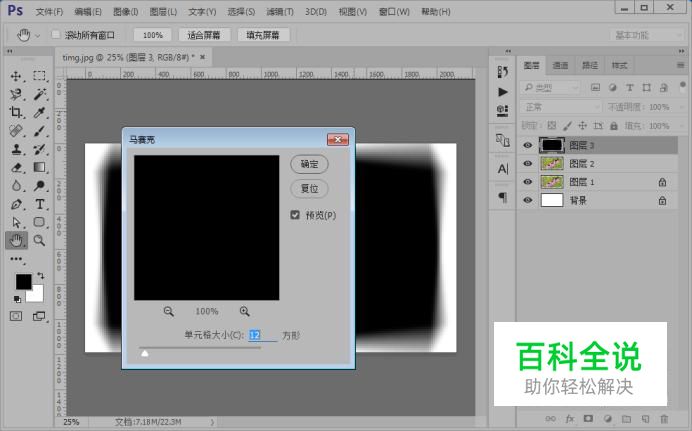Switch to the Channels tab
This screenshot has width=692, height=431.
560,65
